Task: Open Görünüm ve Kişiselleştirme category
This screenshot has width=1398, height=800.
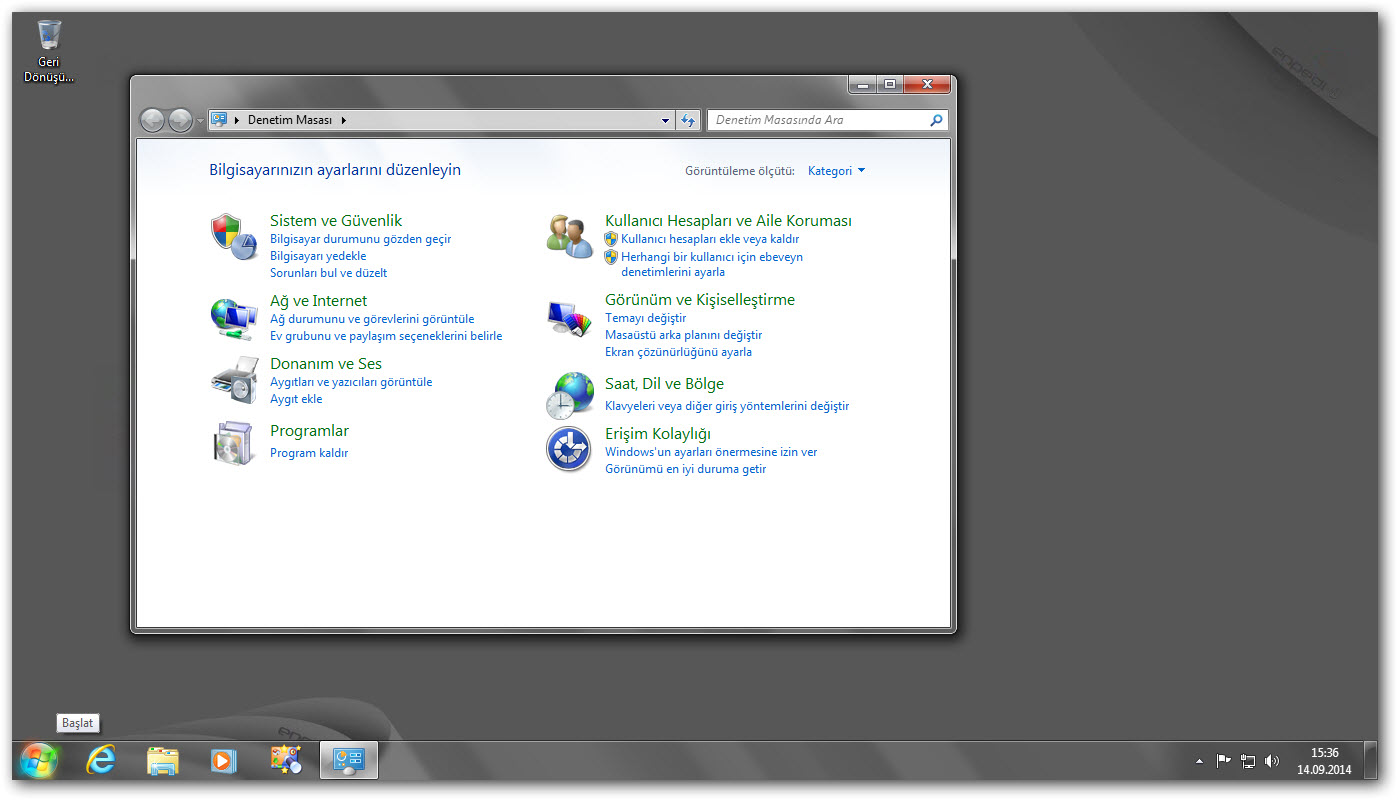Action: [x=700, y=300]
